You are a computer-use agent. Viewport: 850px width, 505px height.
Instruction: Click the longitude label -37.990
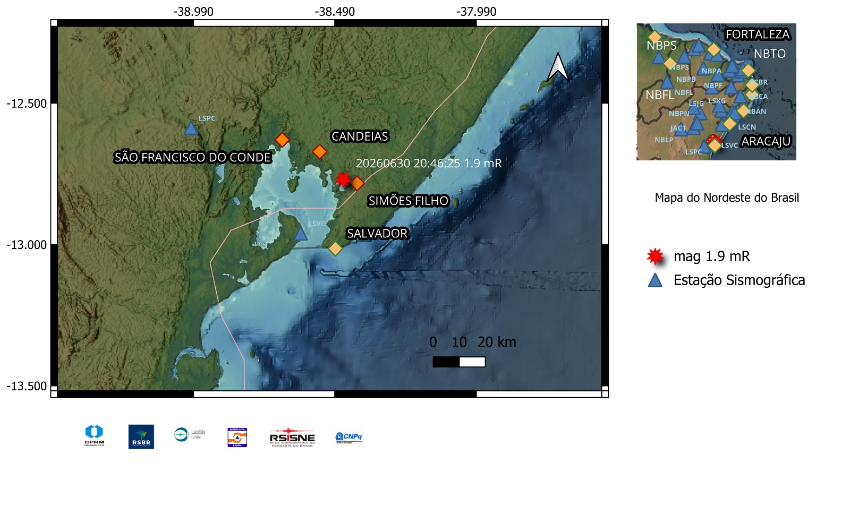(476, 12)
